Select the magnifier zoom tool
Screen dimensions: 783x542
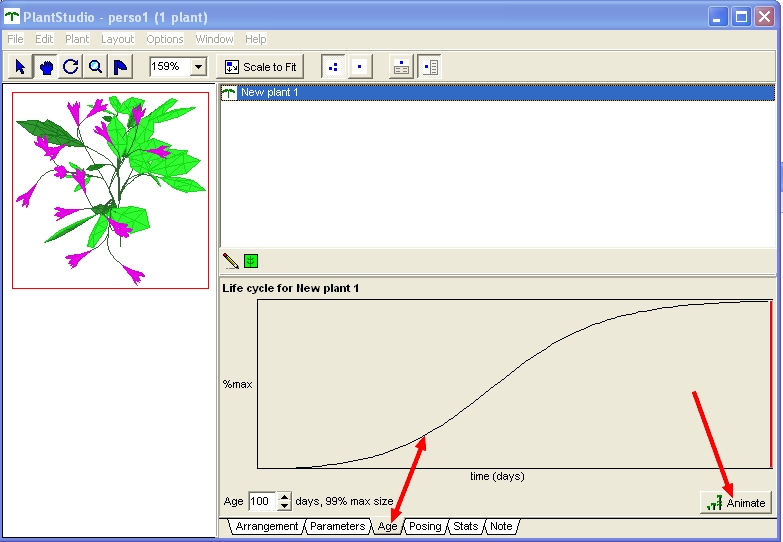[95, 66]
